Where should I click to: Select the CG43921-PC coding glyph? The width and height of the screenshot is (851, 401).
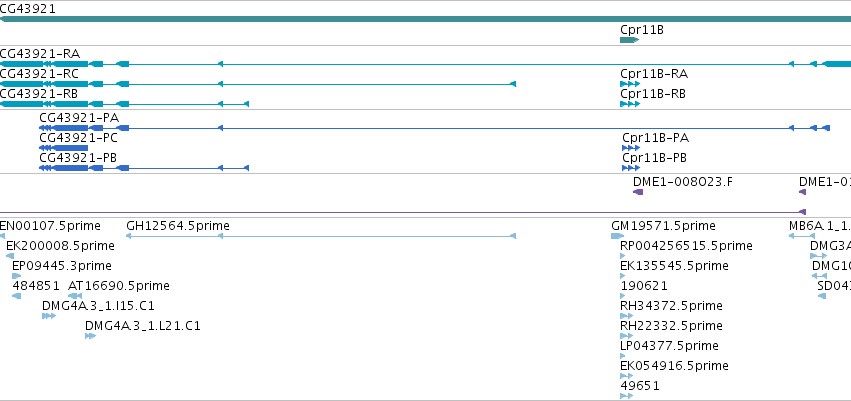pyautogui.click(x=63, y=148)
